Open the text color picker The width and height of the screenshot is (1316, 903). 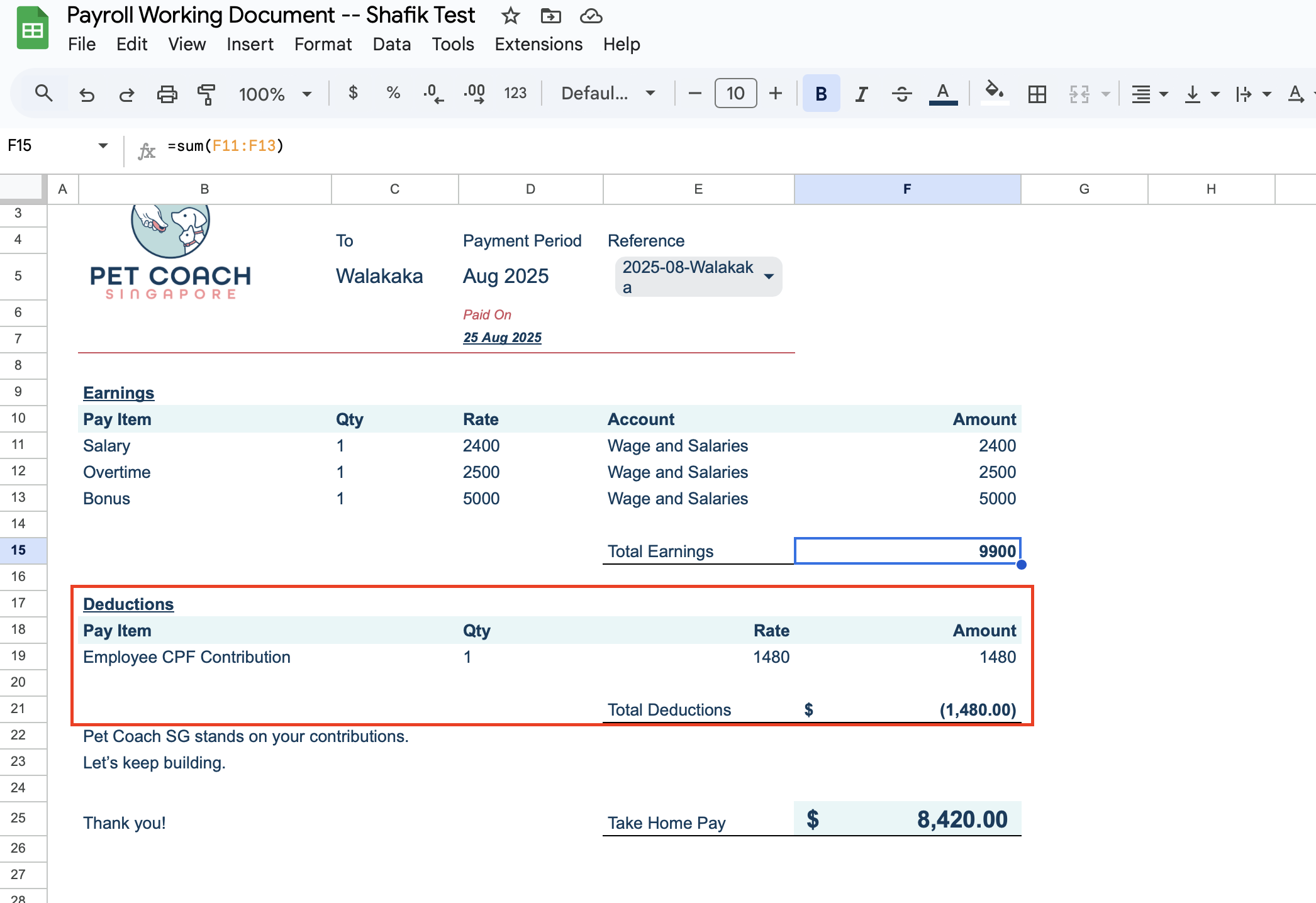tap(942, 94)
